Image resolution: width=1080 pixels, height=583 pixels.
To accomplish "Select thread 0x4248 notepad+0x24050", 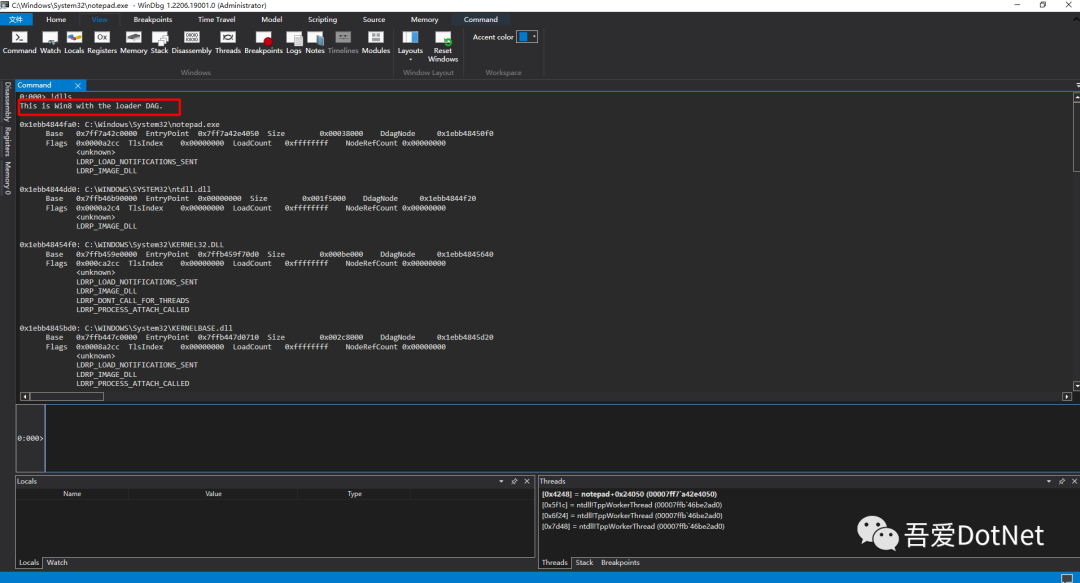I will click(x=629, y=494).
